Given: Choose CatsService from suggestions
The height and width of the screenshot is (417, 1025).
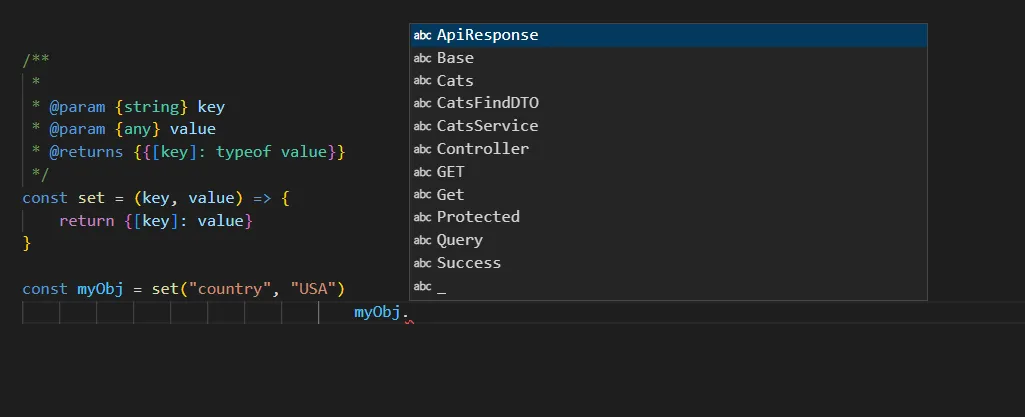Looking at the screenshot, I should tap(487, 126).
